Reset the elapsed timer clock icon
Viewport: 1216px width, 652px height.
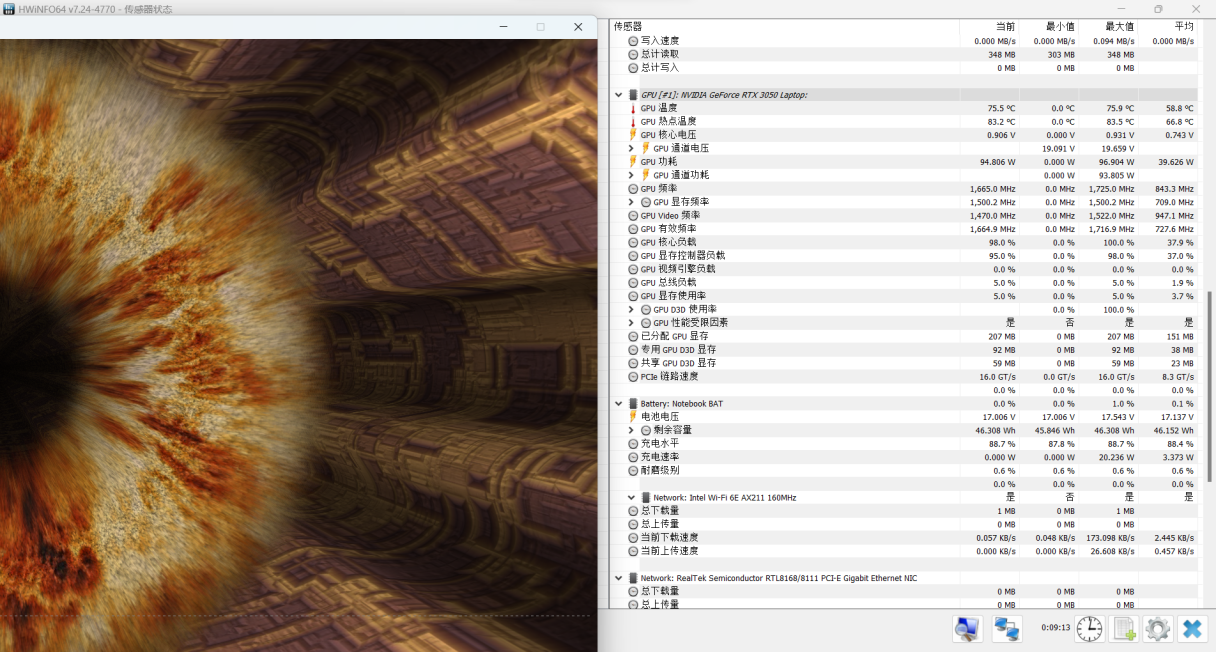point(1089,628)
